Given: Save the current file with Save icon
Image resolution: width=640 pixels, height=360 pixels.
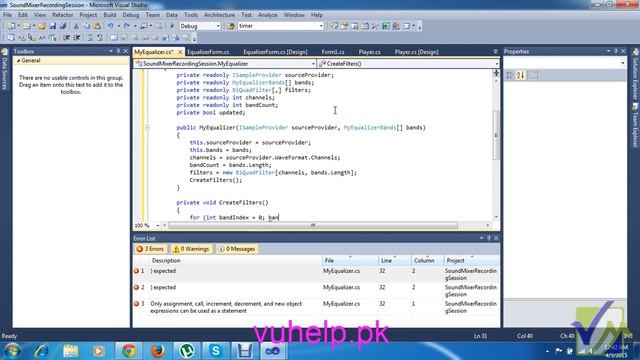Looking at the screenshot, I should click(x=53, y=26).
